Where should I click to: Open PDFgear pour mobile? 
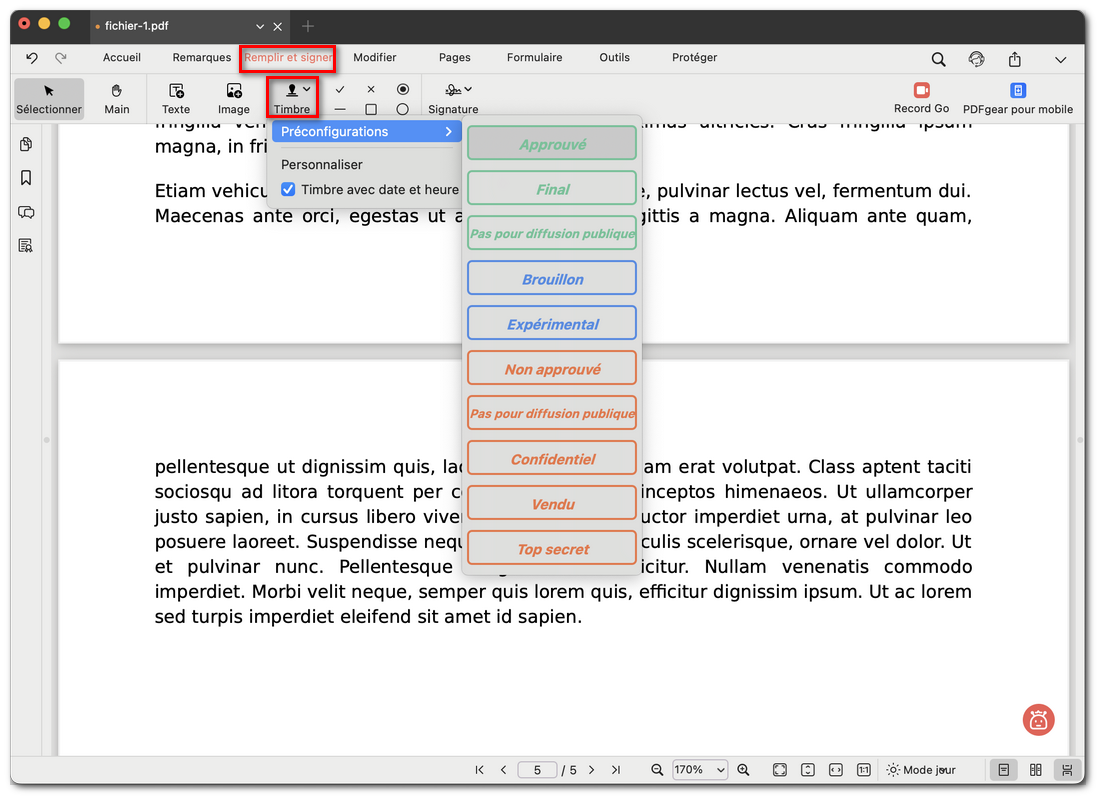click(1017, 91)
